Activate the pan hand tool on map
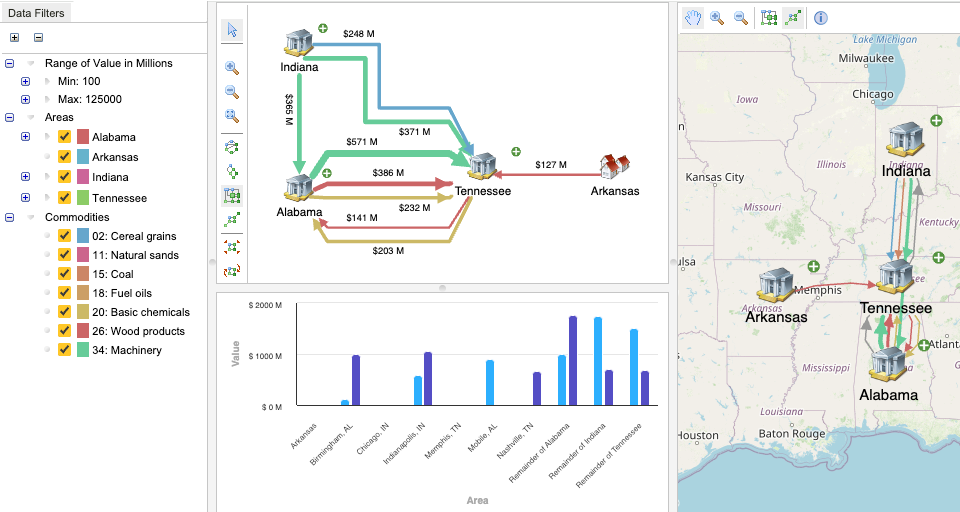The image size is (960, 512). (693, 17)
